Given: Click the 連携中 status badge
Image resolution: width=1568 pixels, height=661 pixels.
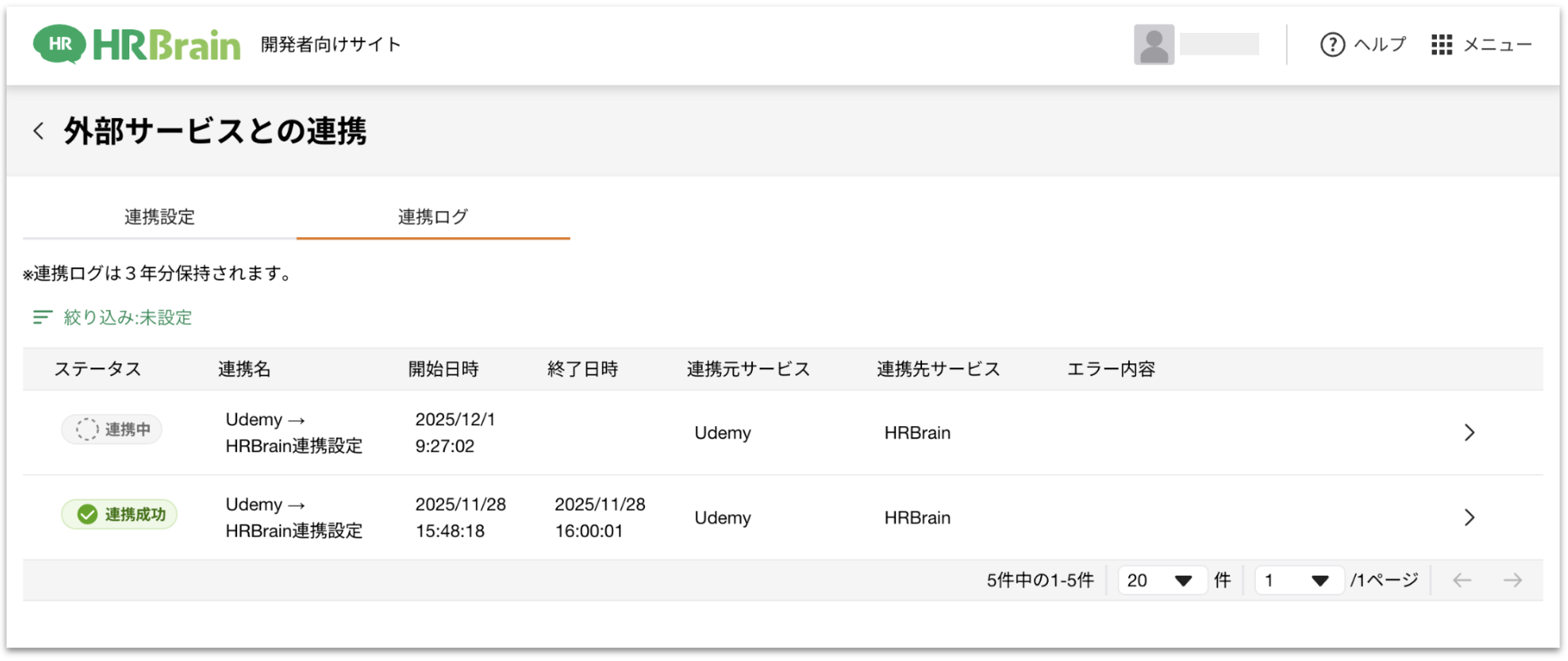Looking at the screenshot, I should [x=111, y=430].
